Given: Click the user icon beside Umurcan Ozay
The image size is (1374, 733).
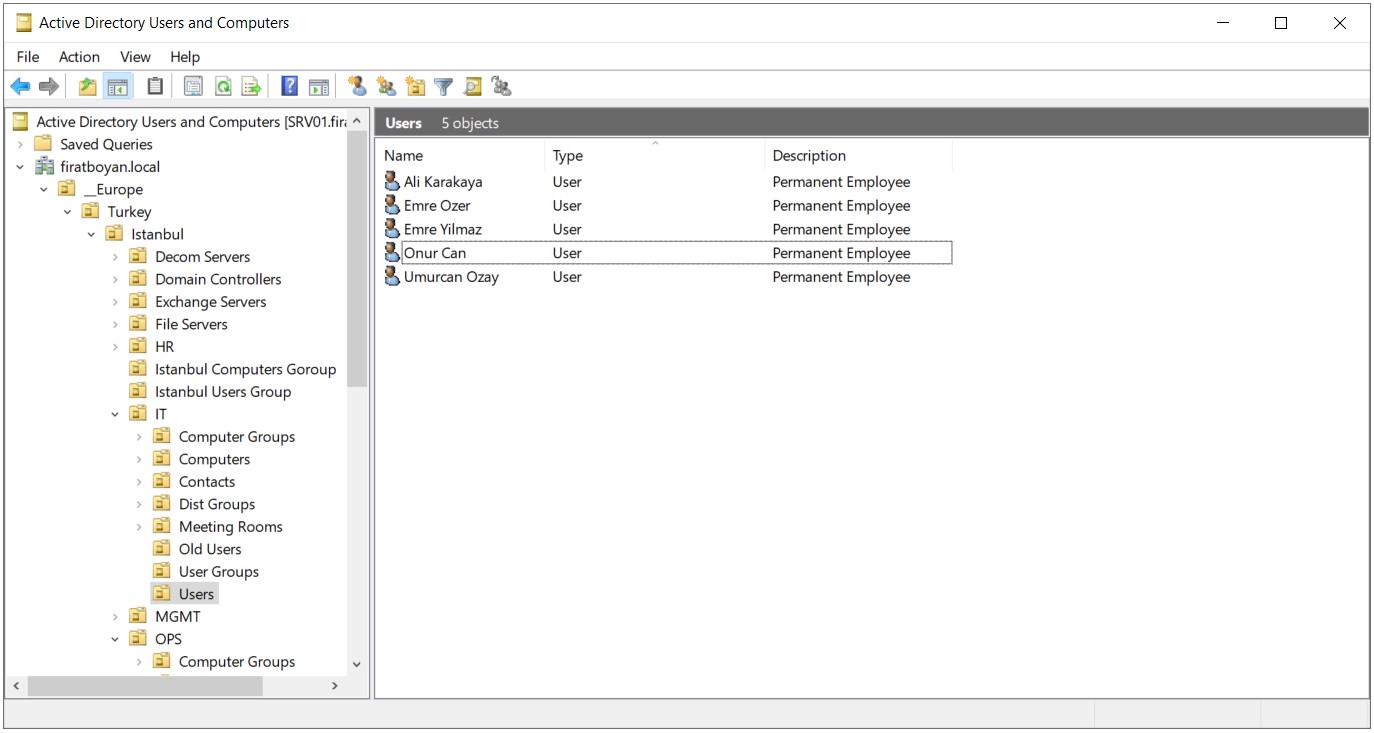Looking at the screenshot, I should pyautogui.click(x=392, y=277).
